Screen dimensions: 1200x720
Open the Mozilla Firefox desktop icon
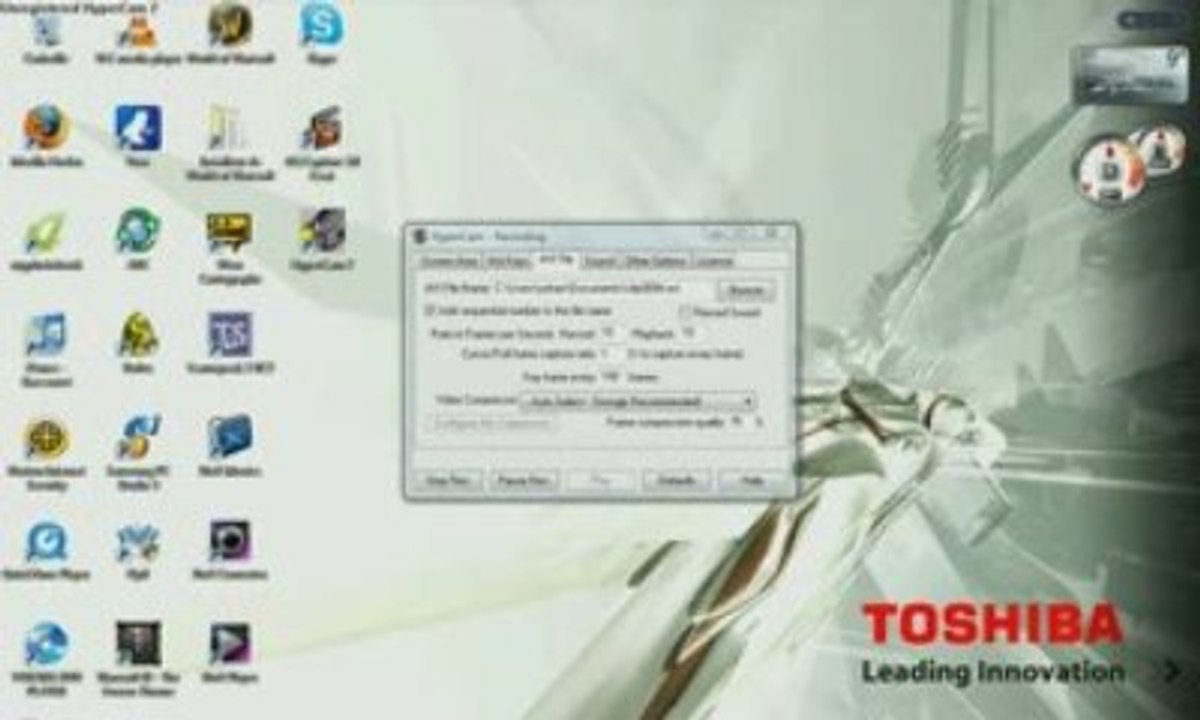pyautogui.click(x=46, y=136)
